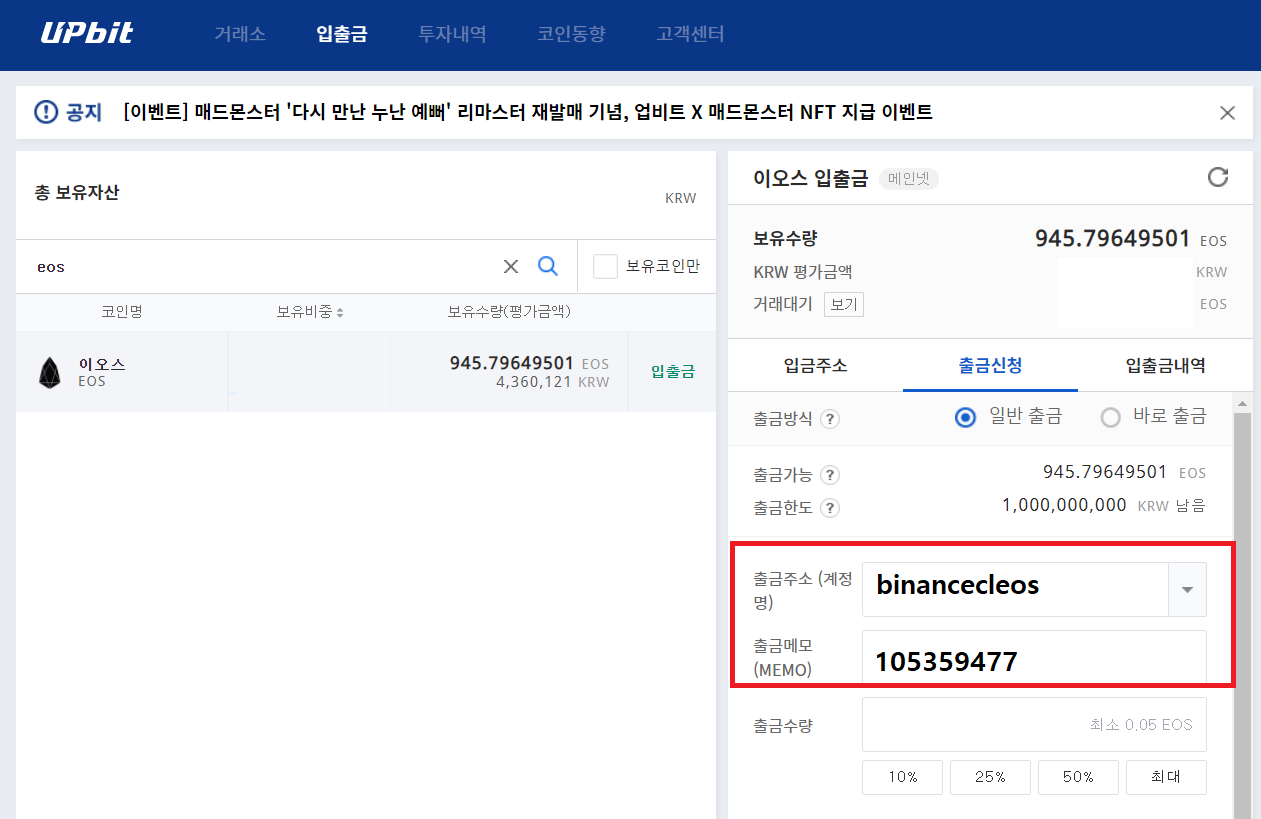Click the 공지 exclamation icon

pyautogui.click(x=46, y=112)
